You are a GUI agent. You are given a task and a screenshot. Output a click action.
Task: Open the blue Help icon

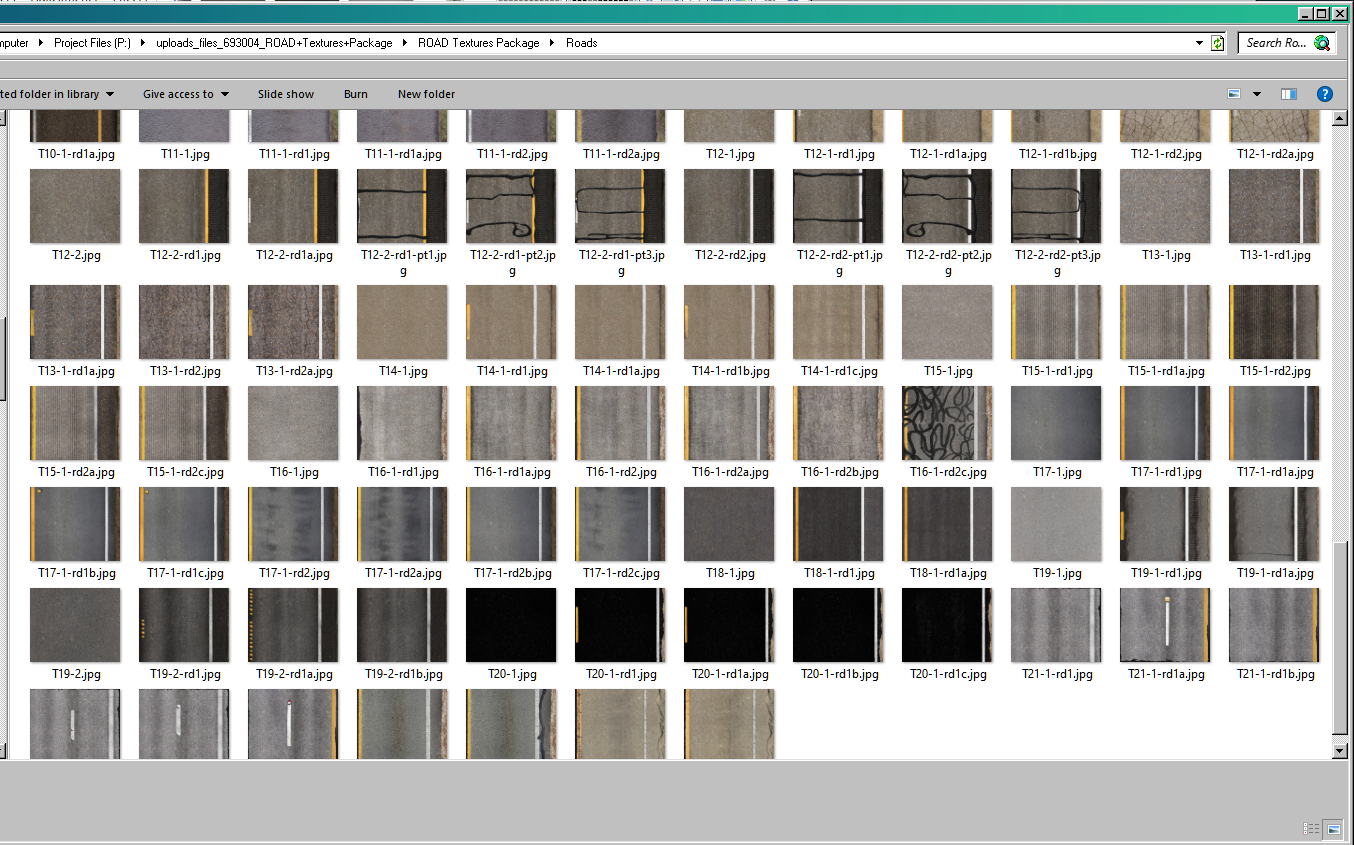coord(1324,94)
